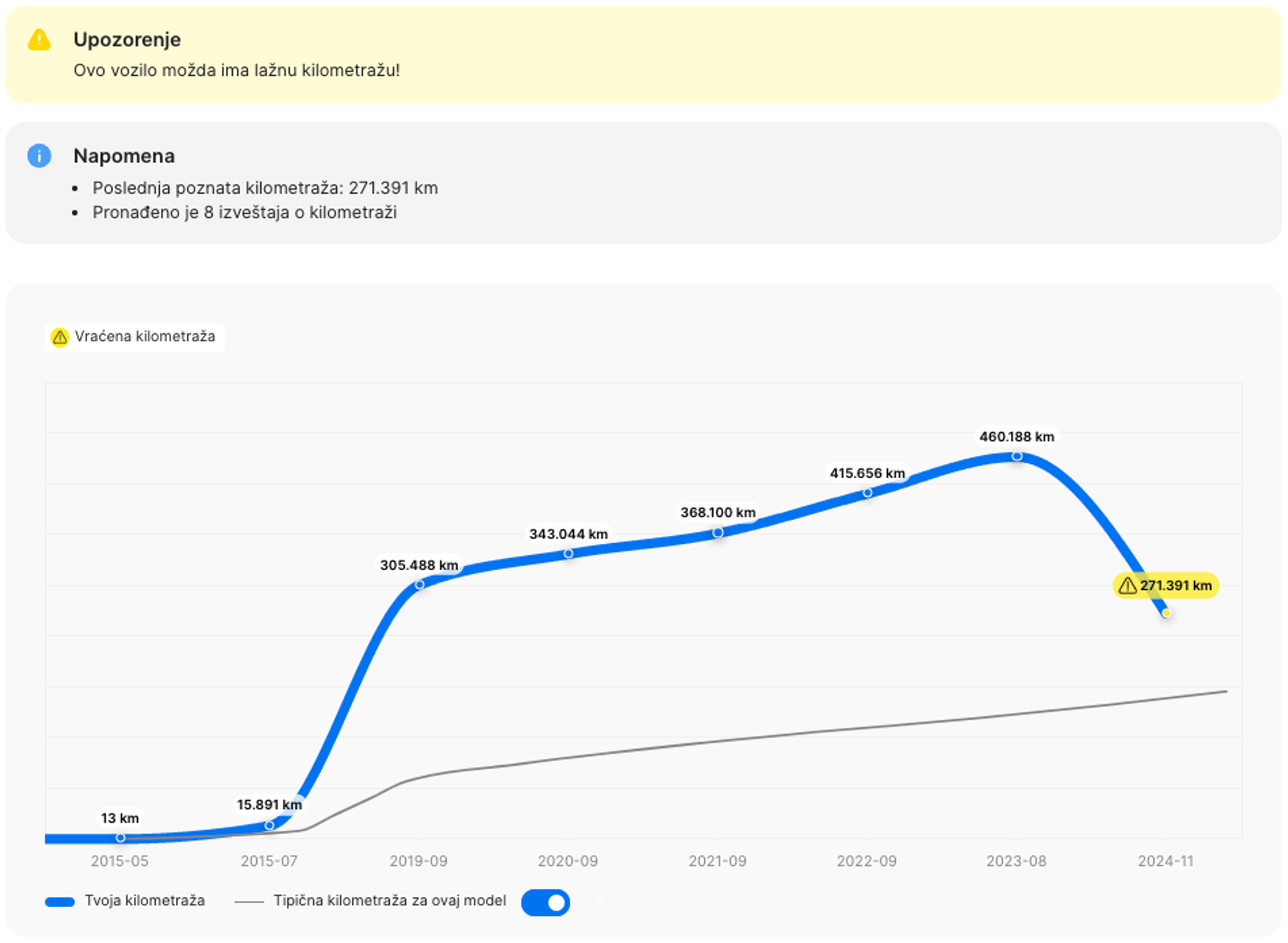Click the 2024-11 axis date label
The height and width of the screenshot is (943, 1288).
(x=1166, y=861)
